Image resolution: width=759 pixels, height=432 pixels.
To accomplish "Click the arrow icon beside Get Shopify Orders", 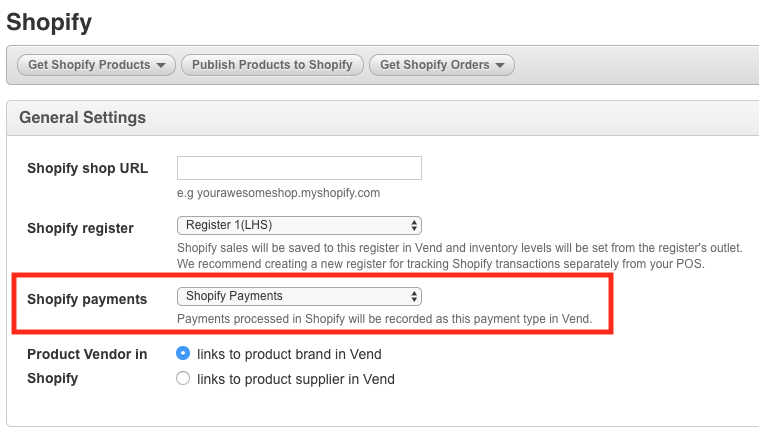I will click(500, 66).
